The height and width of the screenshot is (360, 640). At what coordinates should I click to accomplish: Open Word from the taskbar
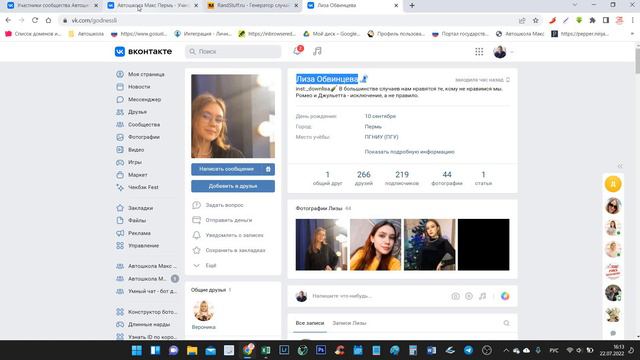click(431, 350)
